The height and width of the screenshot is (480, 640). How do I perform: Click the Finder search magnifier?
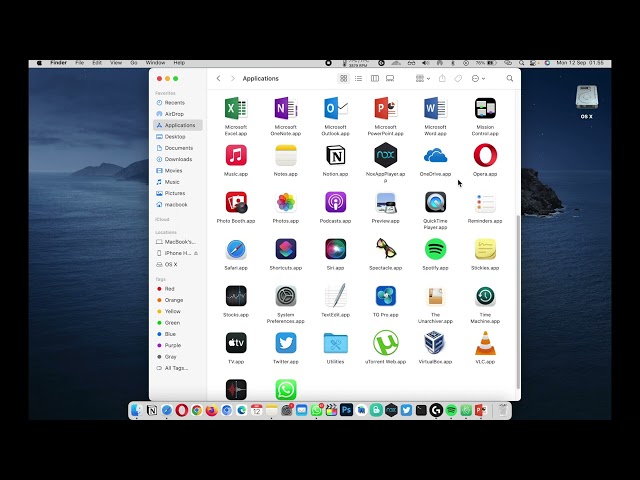tap(509, 78)
